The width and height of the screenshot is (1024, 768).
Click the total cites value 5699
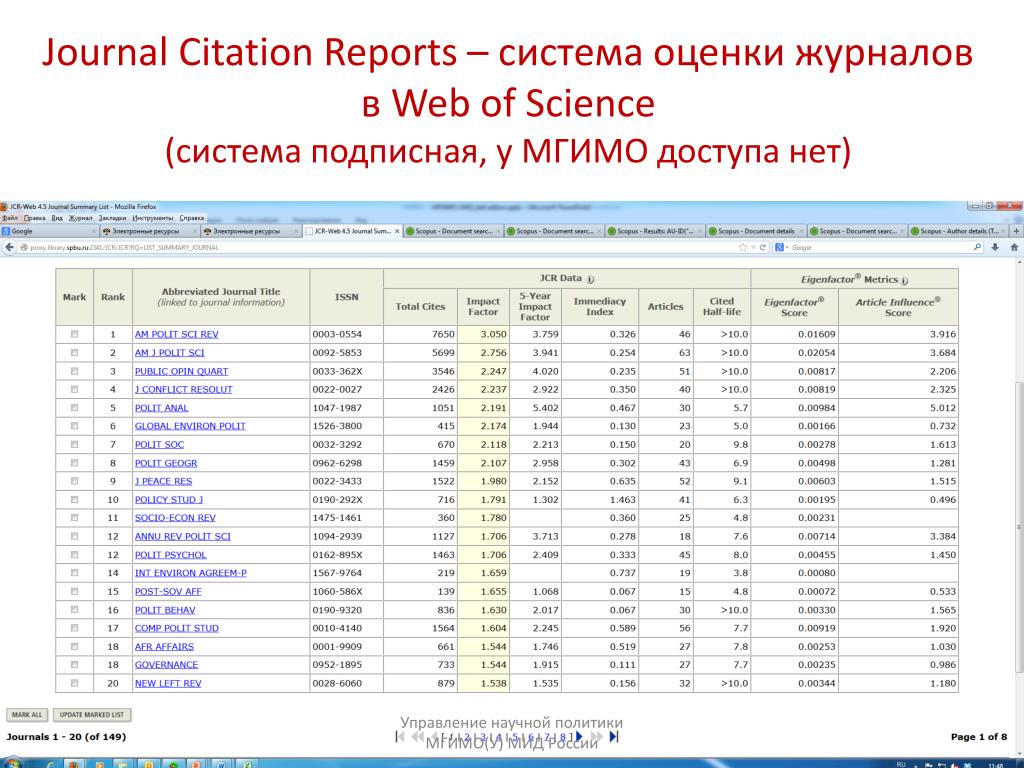[x=443, y=353]
